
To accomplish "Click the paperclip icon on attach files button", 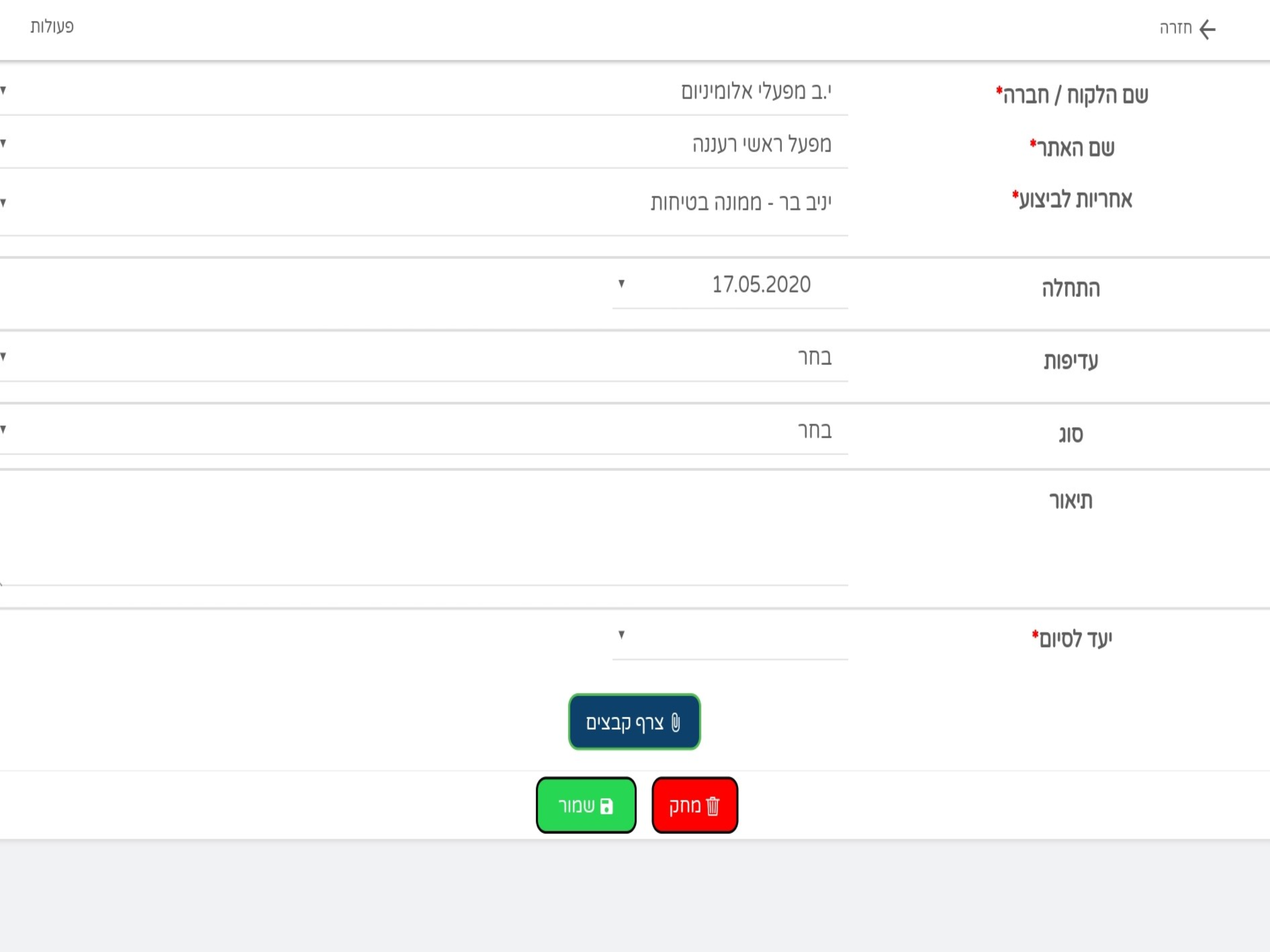I will point(676,723).
